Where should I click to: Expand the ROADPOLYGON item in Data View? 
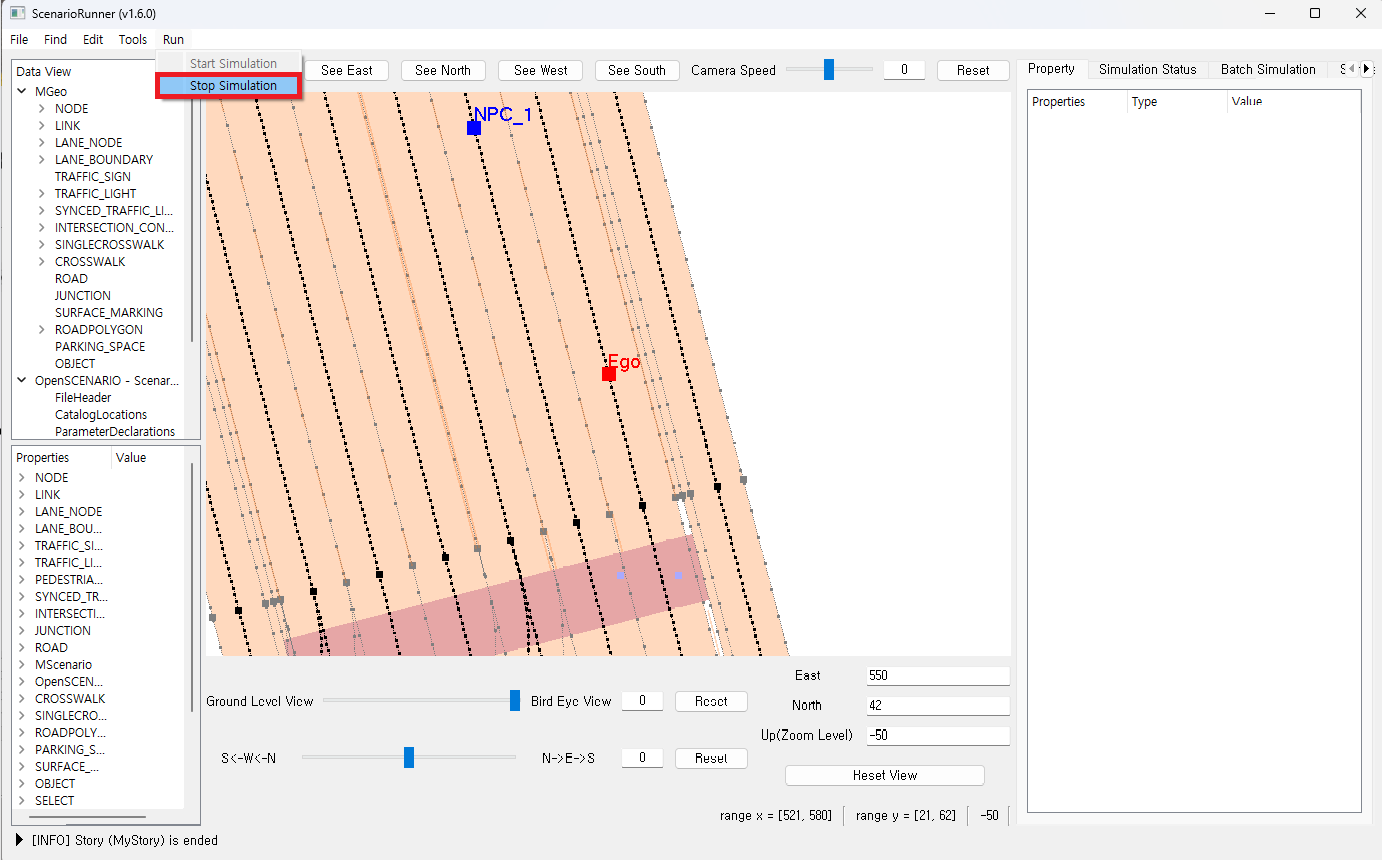pyautogui.click(x=41, y=330)
